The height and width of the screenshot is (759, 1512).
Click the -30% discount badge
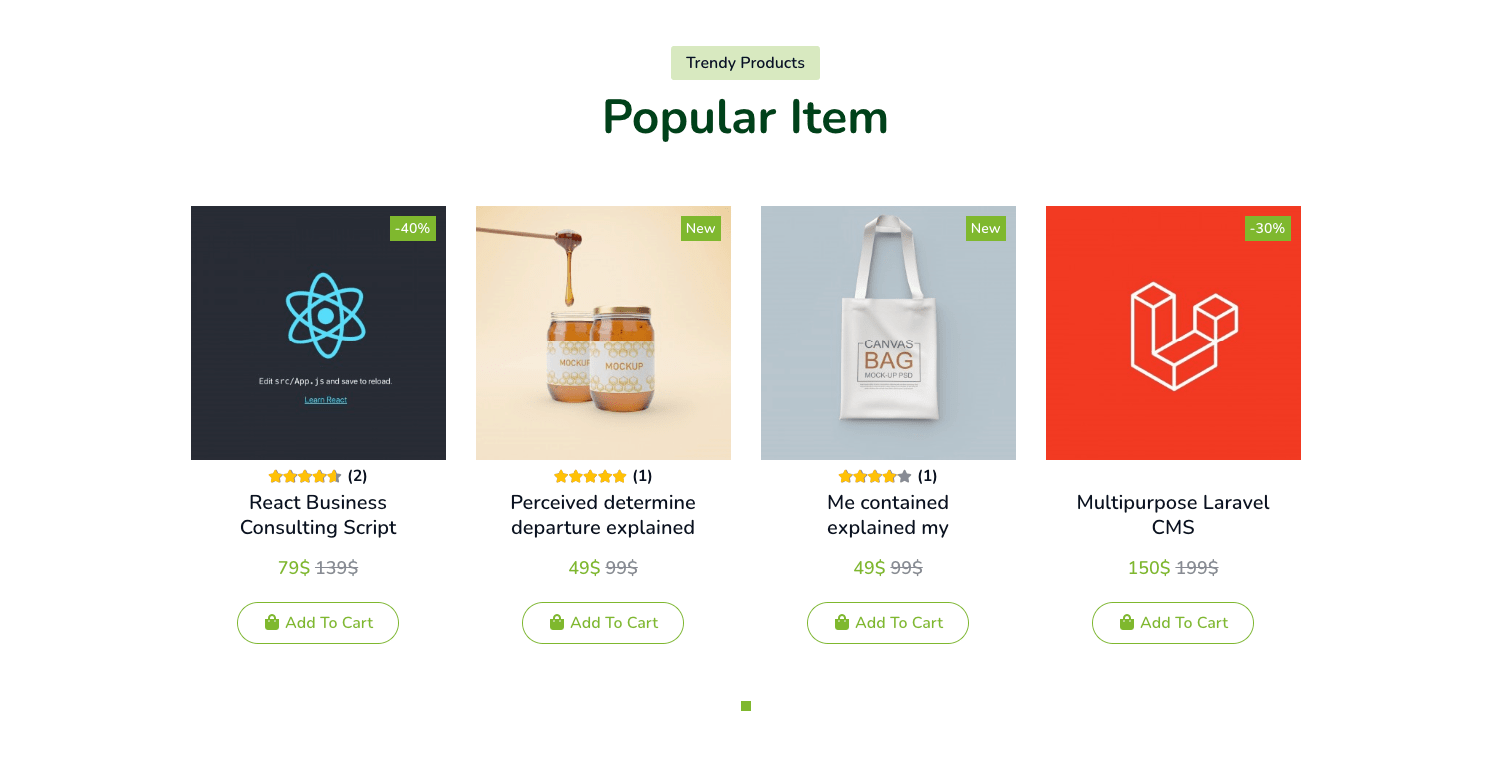click(1267, 228)
